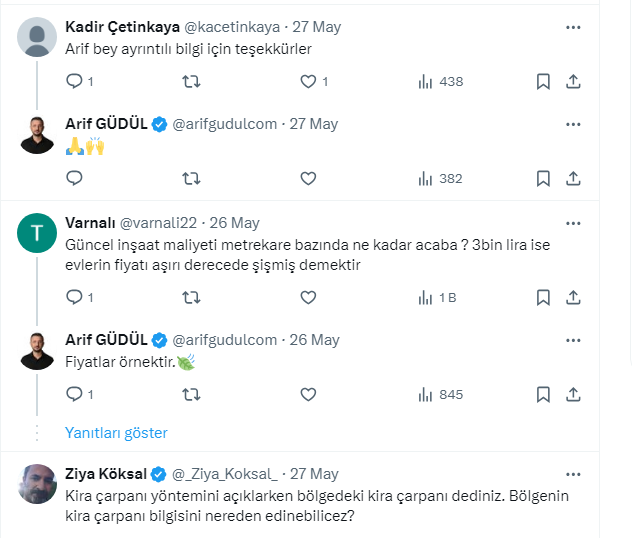Reply to Kadir Çetinkaya's tweet
The height and width of the screenshot is (538, 632).
74,81
